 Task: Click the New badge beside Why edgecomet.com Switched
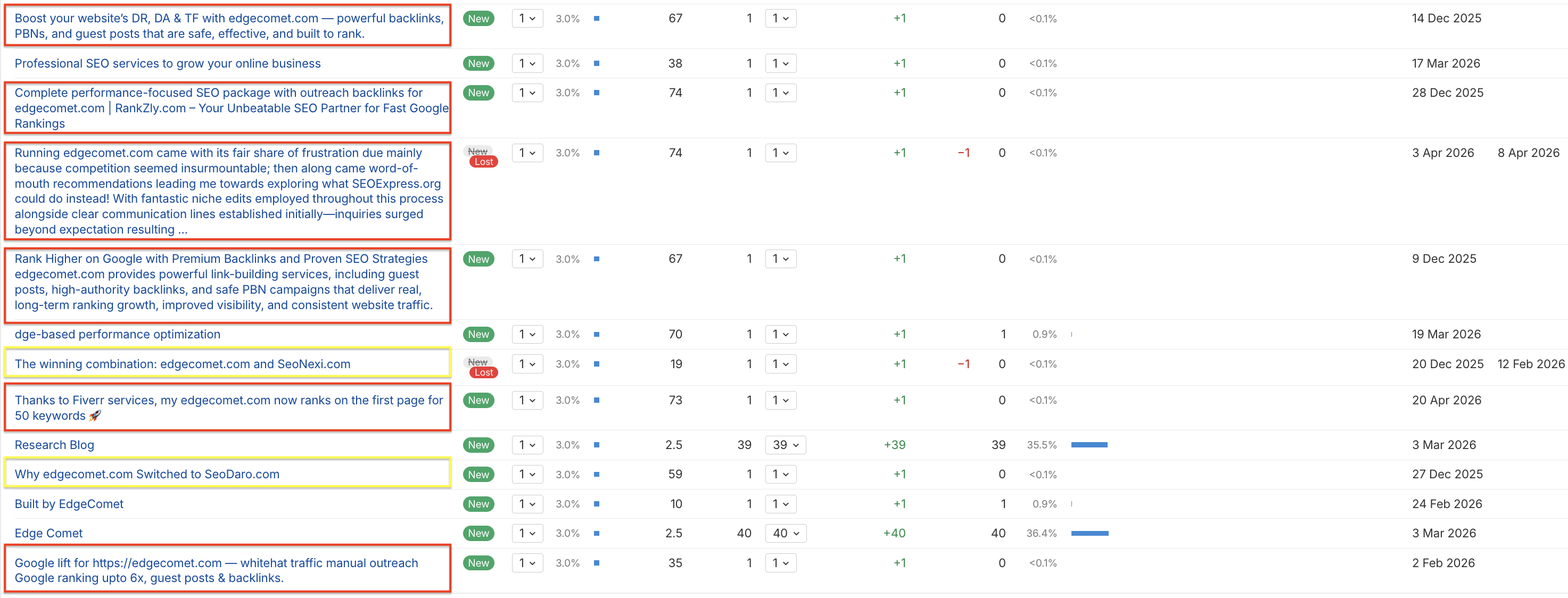point(478,475)
